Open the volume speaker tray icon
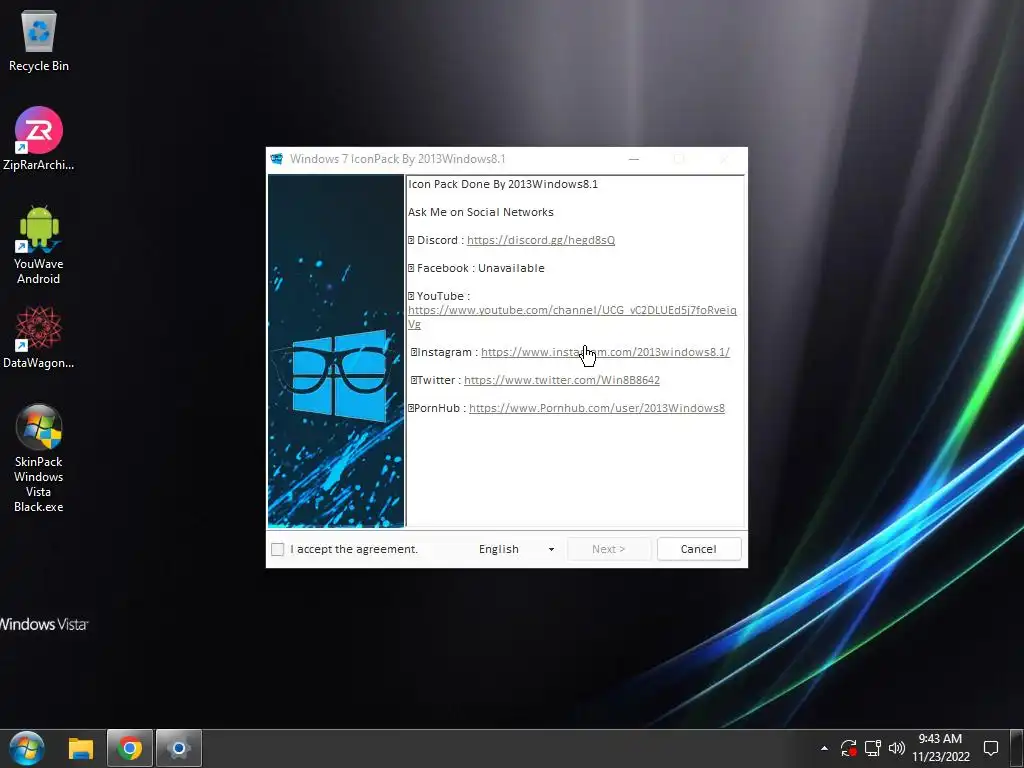This screenshot has width=1024, height=768. [x=897, y=748]
